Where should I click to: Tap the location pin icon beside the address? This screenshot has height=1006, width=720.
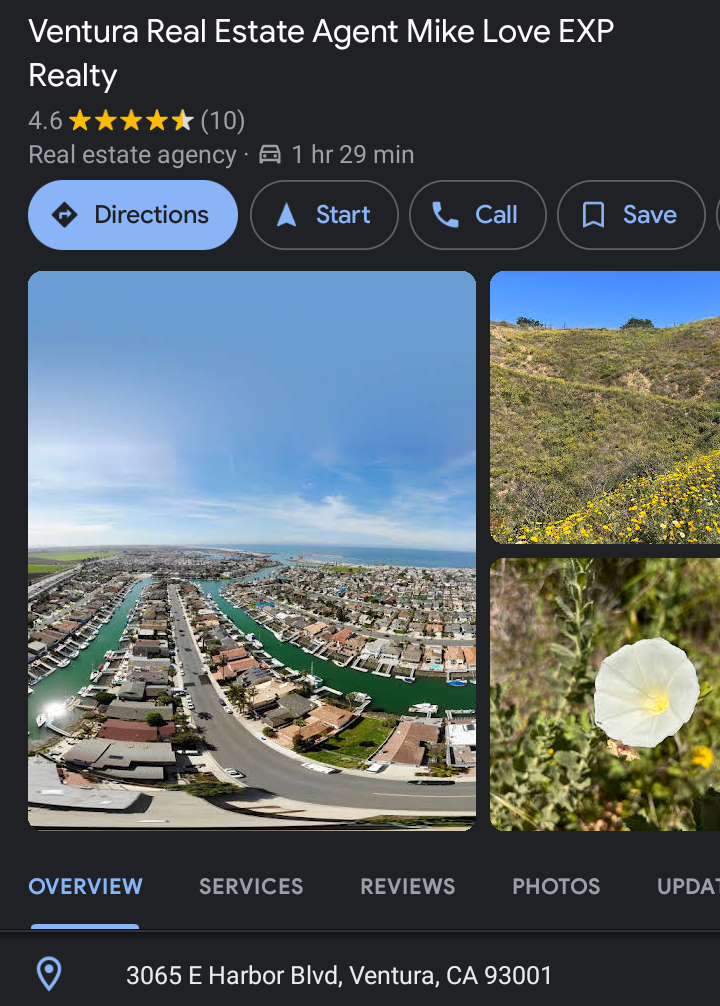[x=49, y=973]
